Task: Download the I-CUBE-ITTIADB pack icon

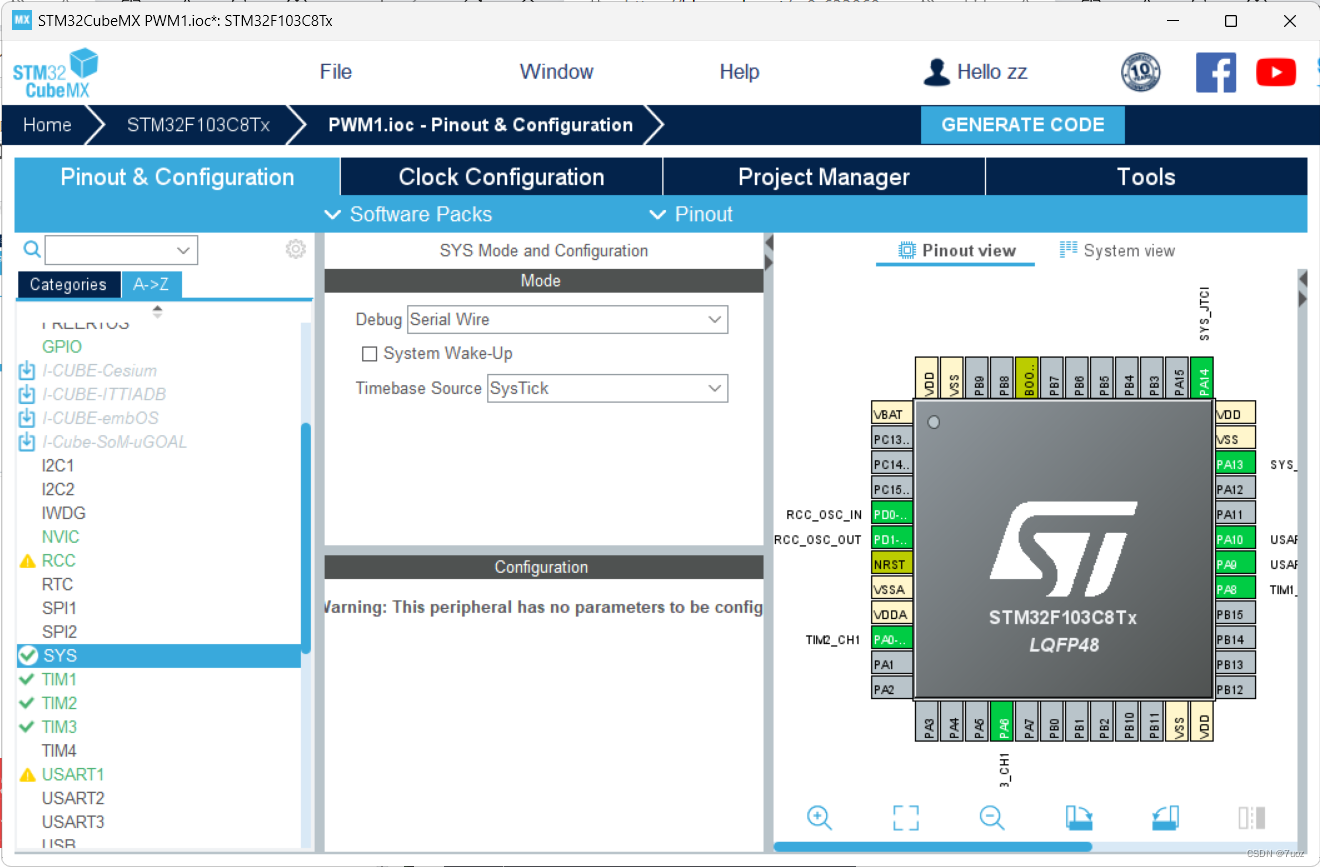Action: point(27,394)
